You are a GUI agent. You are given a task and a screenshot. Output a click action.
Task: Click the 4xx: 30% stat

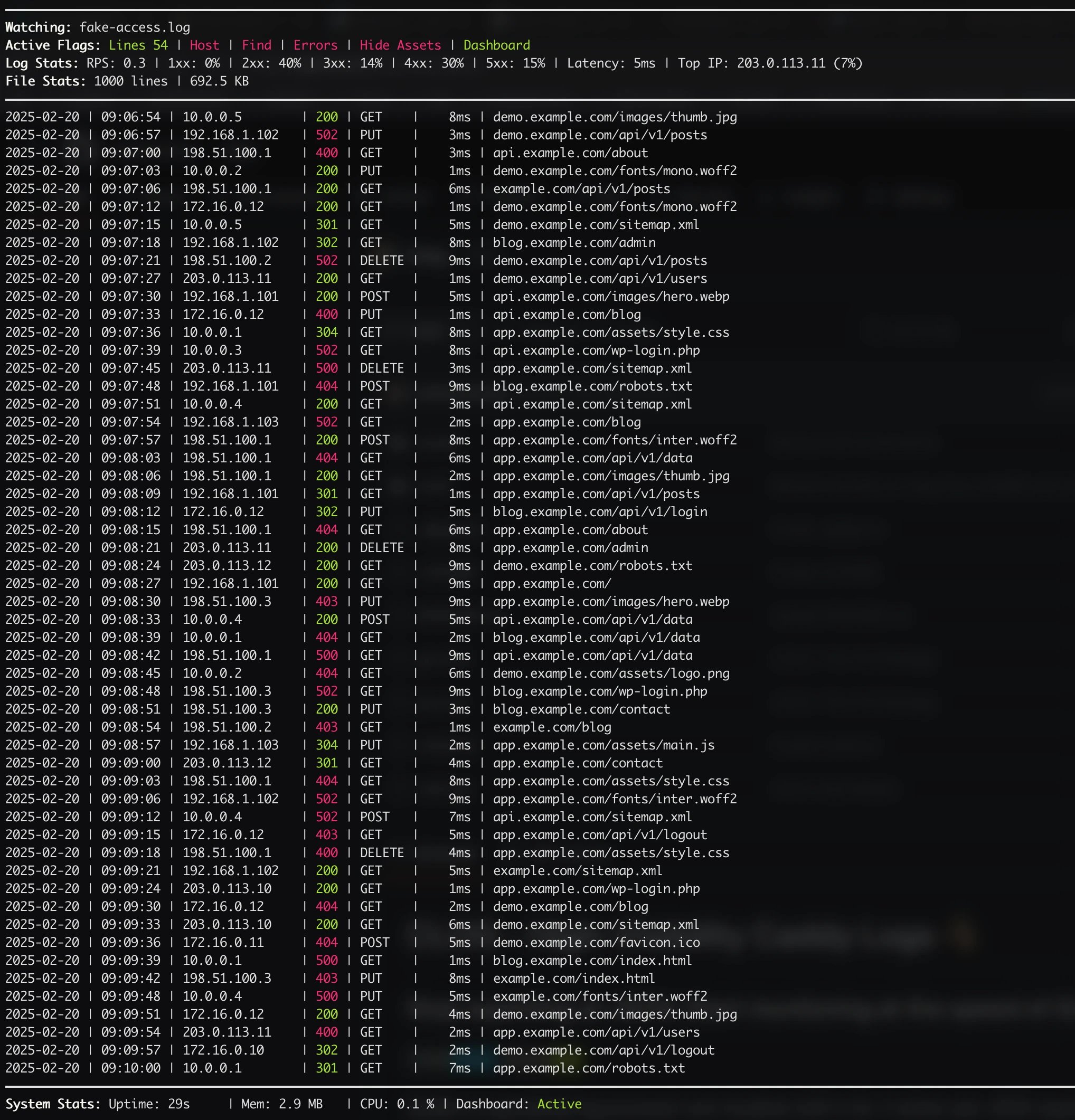click(x=434, y=63)
